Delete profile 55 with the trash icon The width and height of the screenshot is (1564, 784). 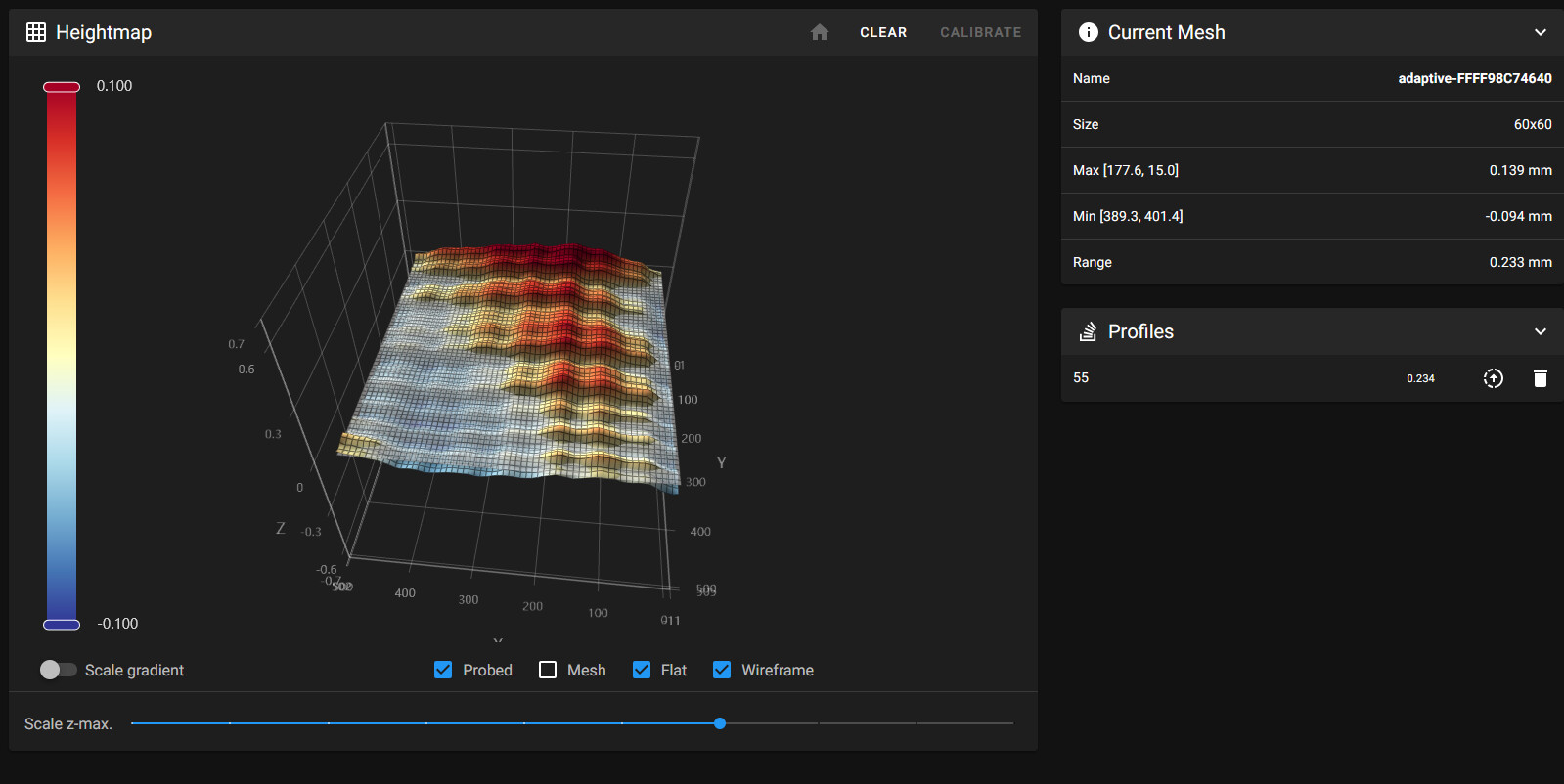(1540, 378)
